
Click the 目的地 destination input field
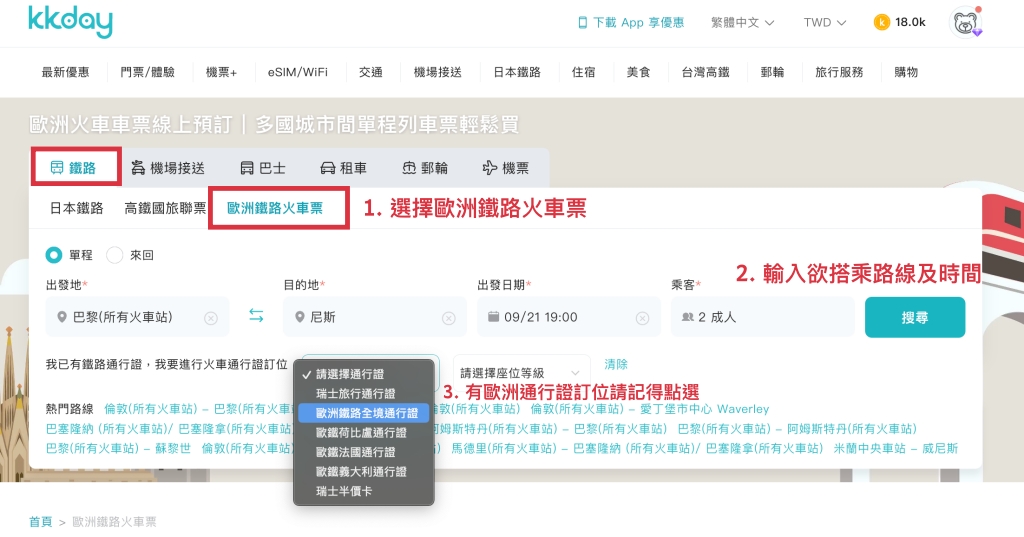point(375,317)
